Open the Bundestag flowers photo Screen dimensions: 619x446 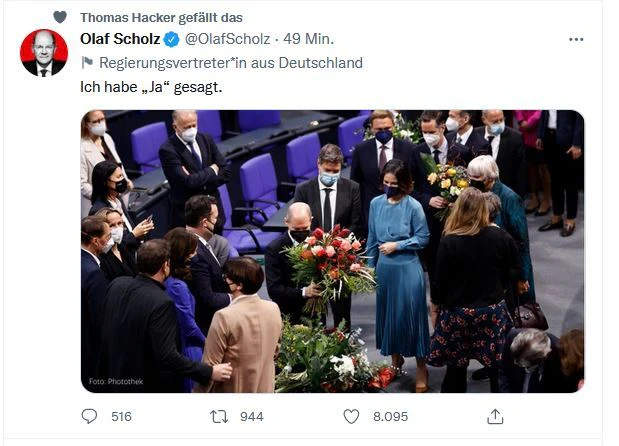tap(332, 250)
